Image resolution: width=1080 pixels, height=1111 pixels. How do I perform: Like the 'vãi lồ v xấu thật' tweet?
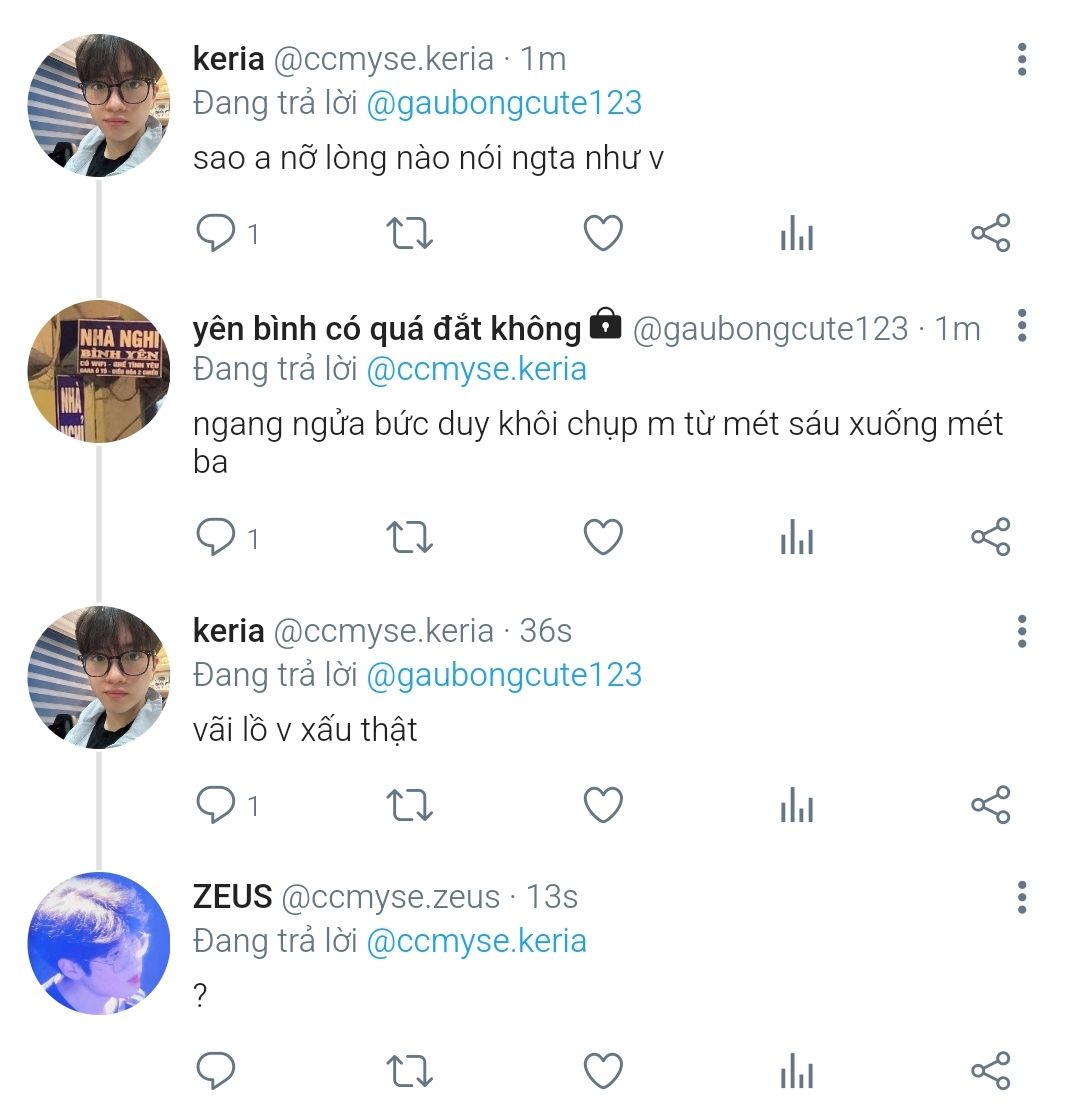(x=603, y=805)
